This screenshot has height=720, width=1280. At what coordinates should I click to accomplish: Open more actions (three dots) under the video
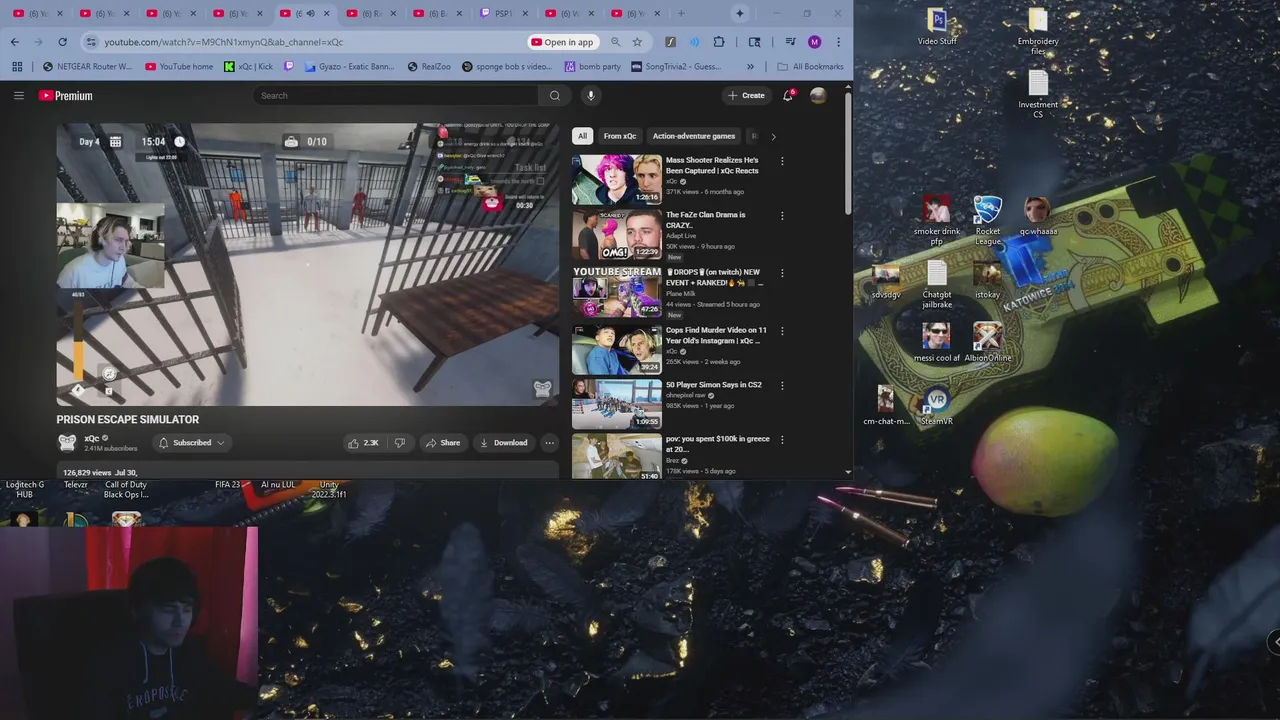549,443
